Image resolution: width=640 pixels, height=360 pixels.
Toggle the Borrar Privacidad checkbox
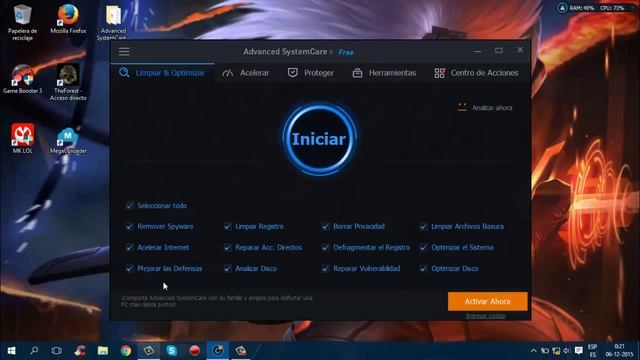pos(325,227)
